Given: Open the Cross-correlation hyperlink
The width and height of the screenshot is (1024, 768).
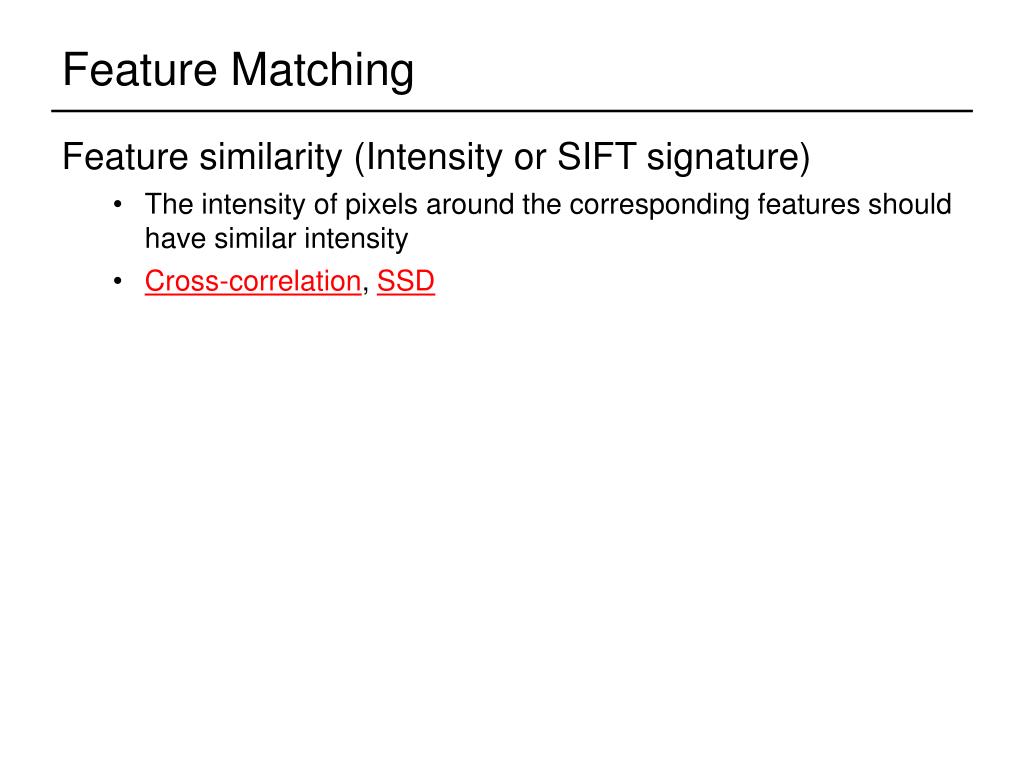Looking at the screenshot, I should 253,281.
